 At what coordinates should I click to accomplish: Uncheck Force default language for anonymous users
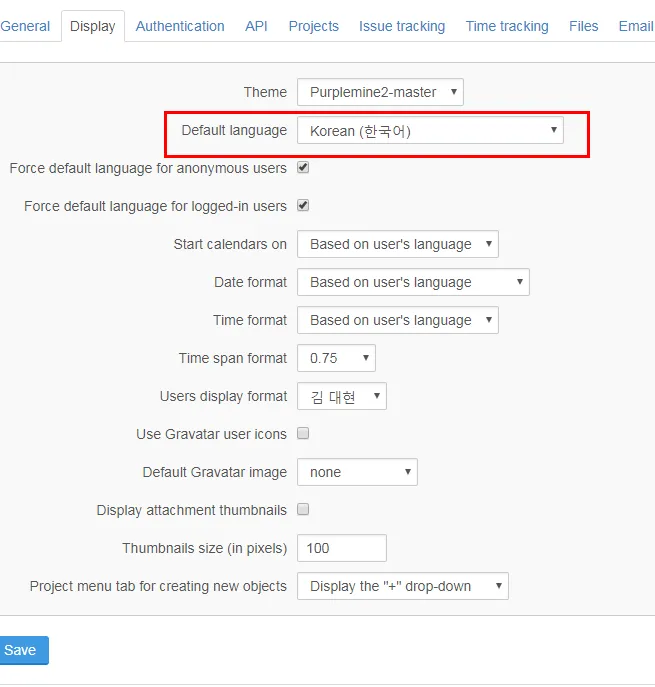coord(303,167)
